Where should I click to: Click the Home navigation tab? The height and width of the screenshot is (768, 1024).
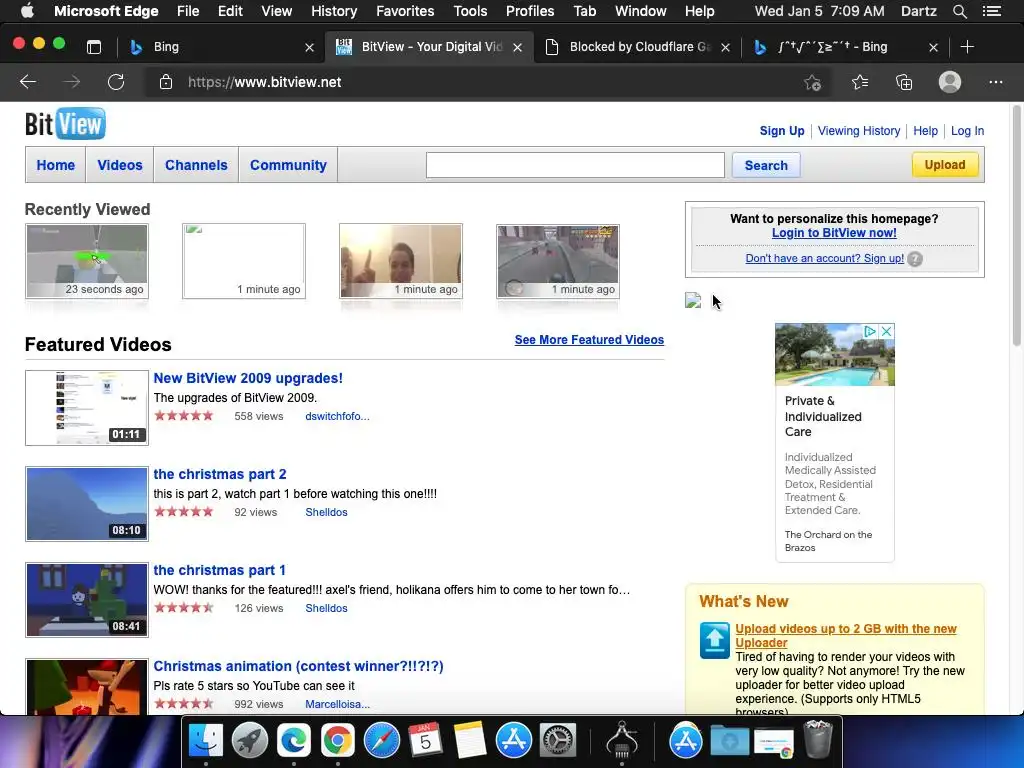(56, 165)
